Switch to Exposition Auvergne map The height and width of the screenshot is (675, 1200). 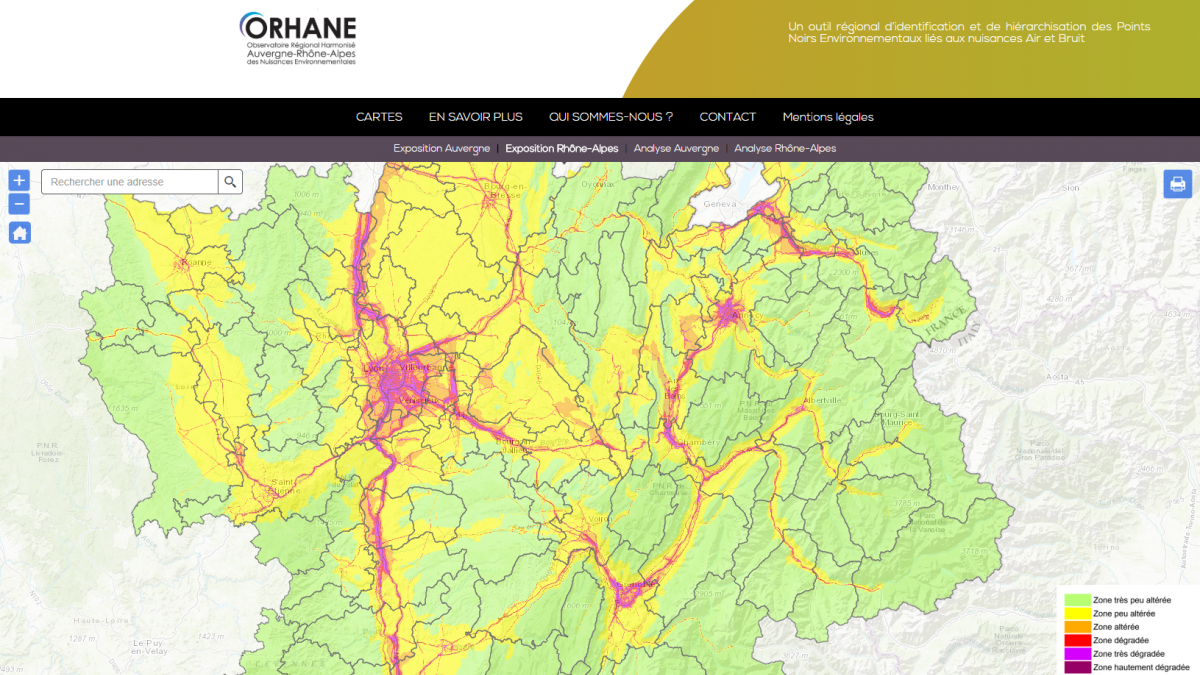[x=441, y=149]
